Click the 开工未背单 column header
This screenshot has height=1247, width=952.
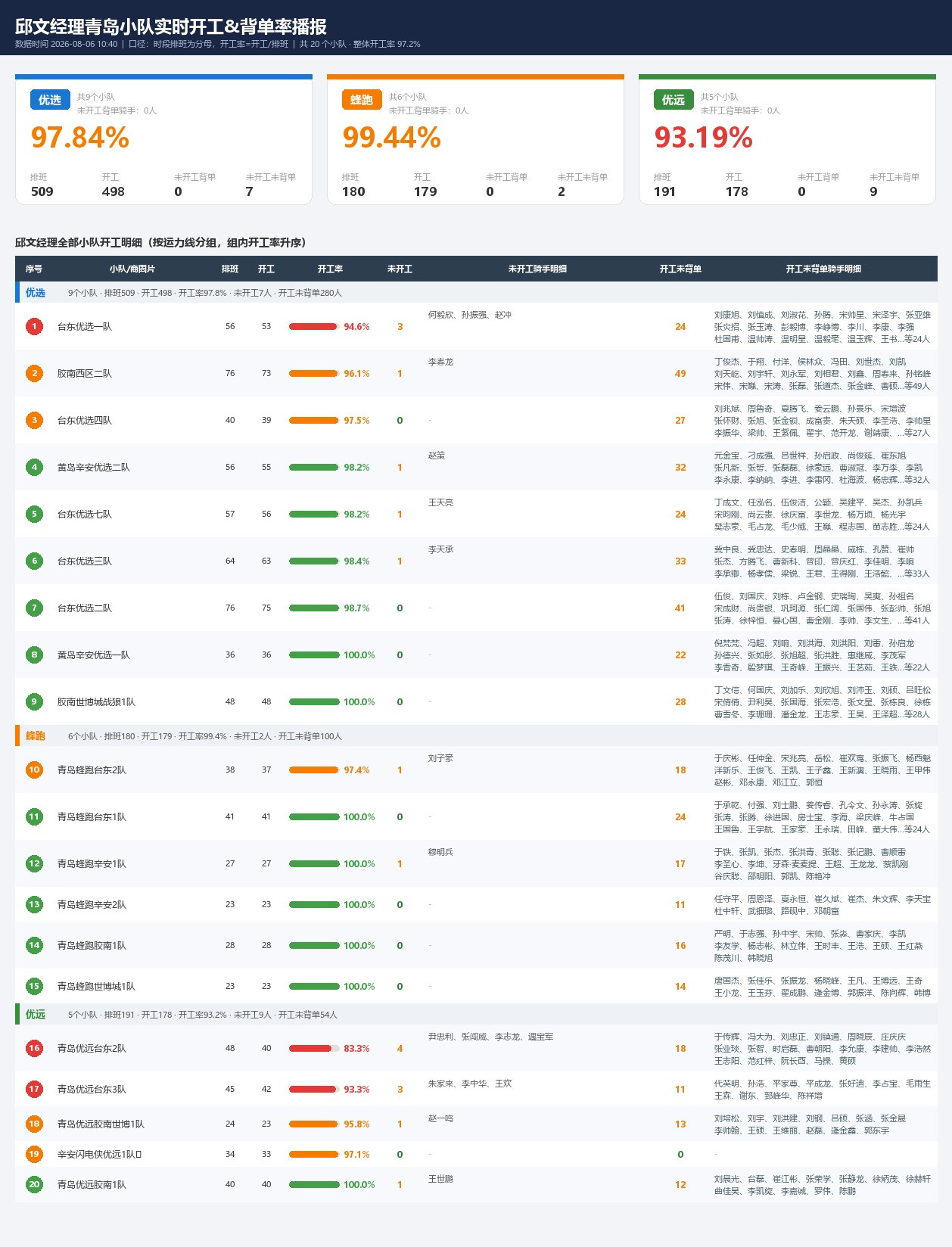(x=680, y=269)
